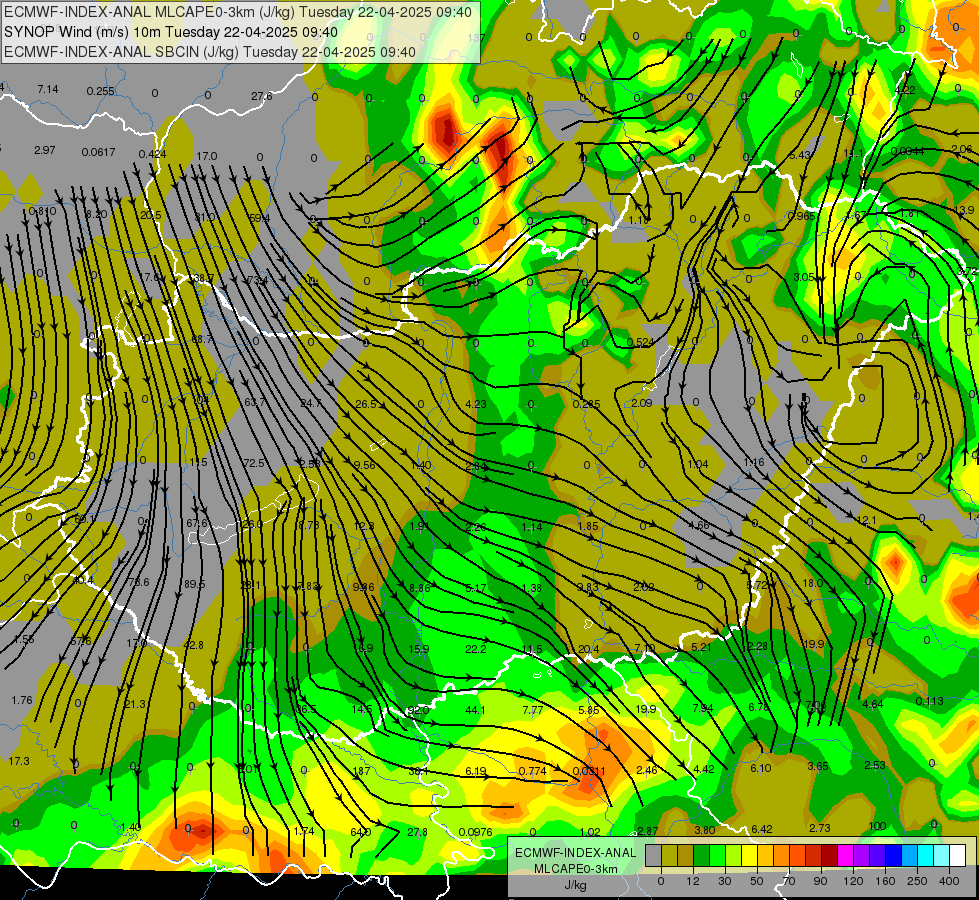Click the map value 2.09
The width and height of the screenshot is (979, 900).
click(641, 403)
